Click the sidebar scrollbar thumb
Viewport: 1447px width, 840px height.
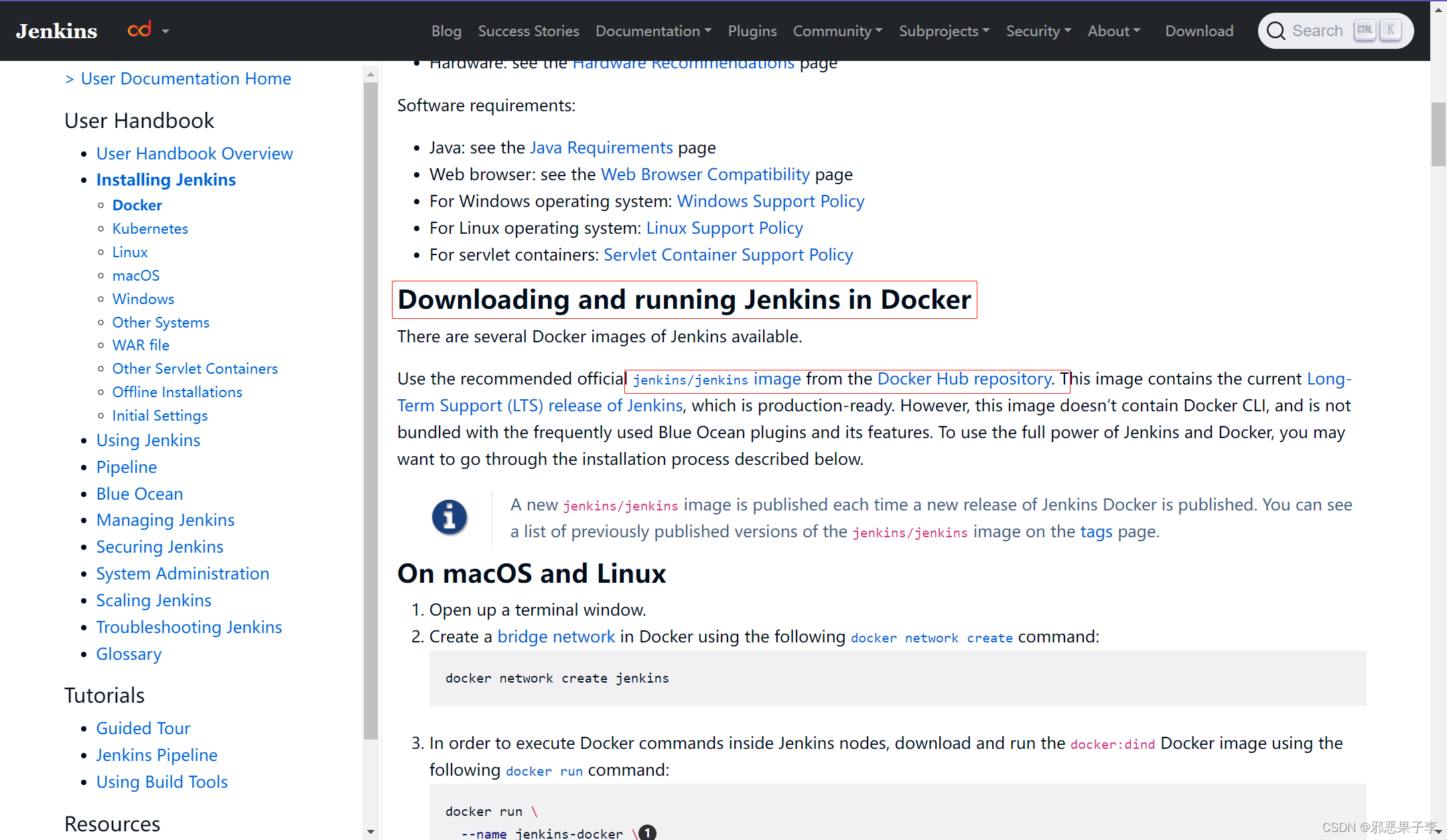[370, 411]
